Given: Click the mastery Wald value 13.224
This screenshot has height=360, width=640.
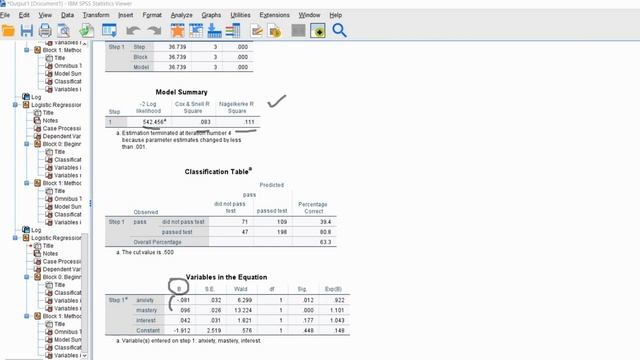Looking at the screenshot, I should point(244,310).
